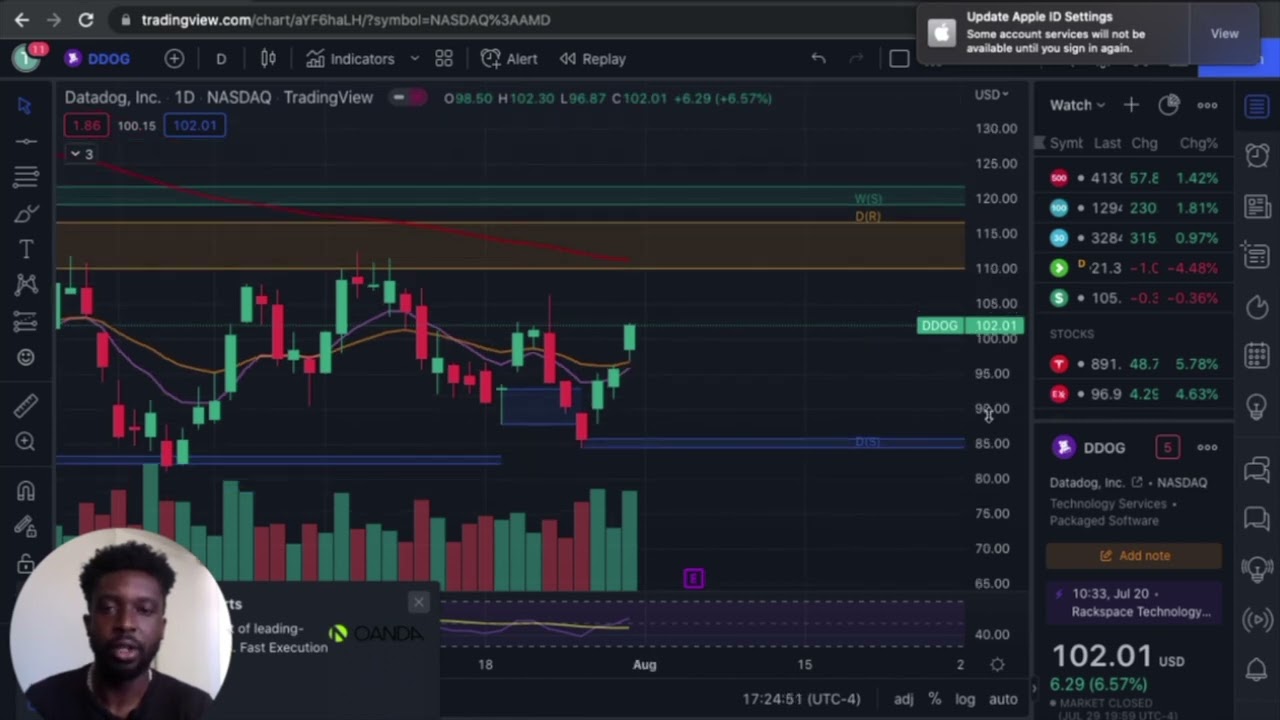Screen dimensions: 1280x720
Task: Click the 102.01 buy price button
Action: (x=194, y=125)
